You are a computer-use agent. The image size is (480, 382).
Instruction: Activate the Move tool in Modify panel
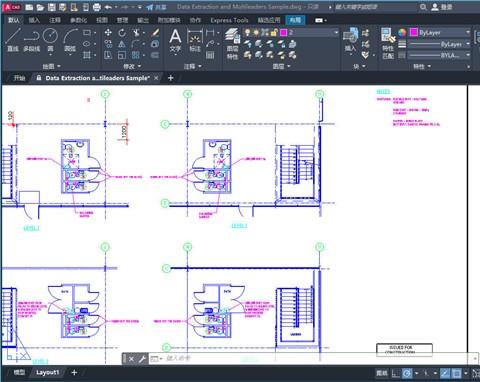tap(108, 32)
